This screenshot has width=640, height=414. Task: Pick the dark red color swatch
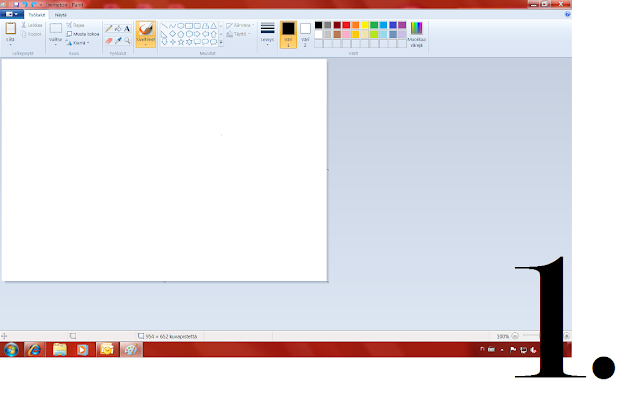click(x=337, y=25)
